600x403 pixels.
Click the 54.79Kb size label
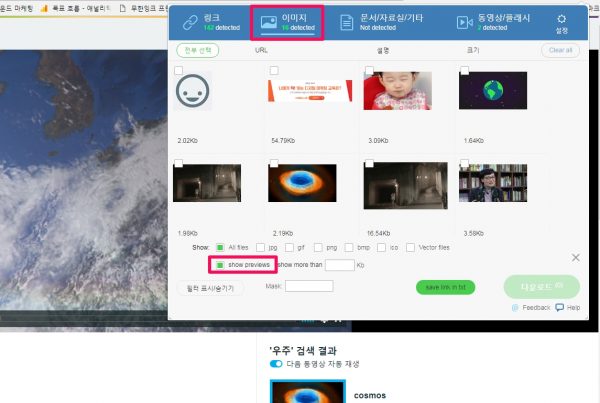tap(283, 140)
